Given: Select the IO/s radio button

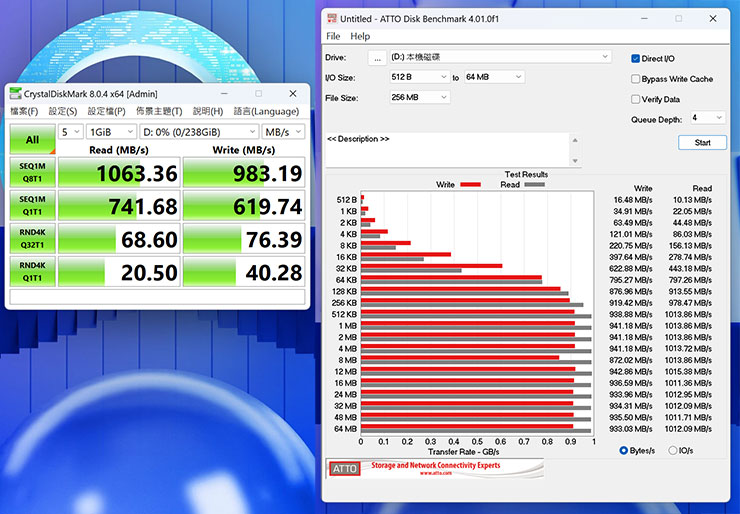Looking at the screenshot, I should (x=673, y=451).
